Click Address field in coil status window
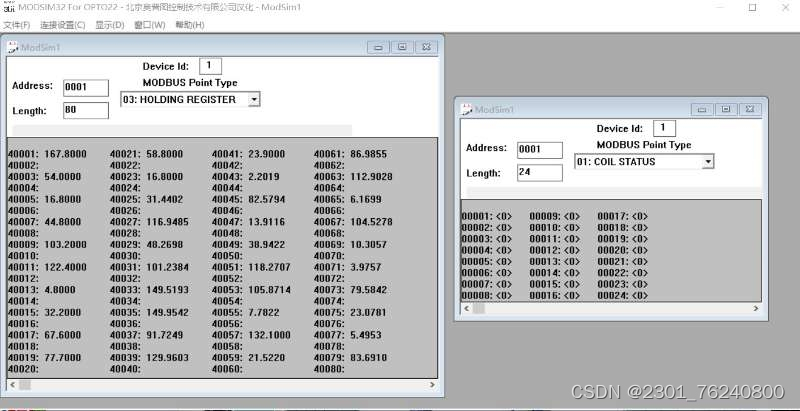The height and width of the screenshot is (411, 800). pos(540,150)
